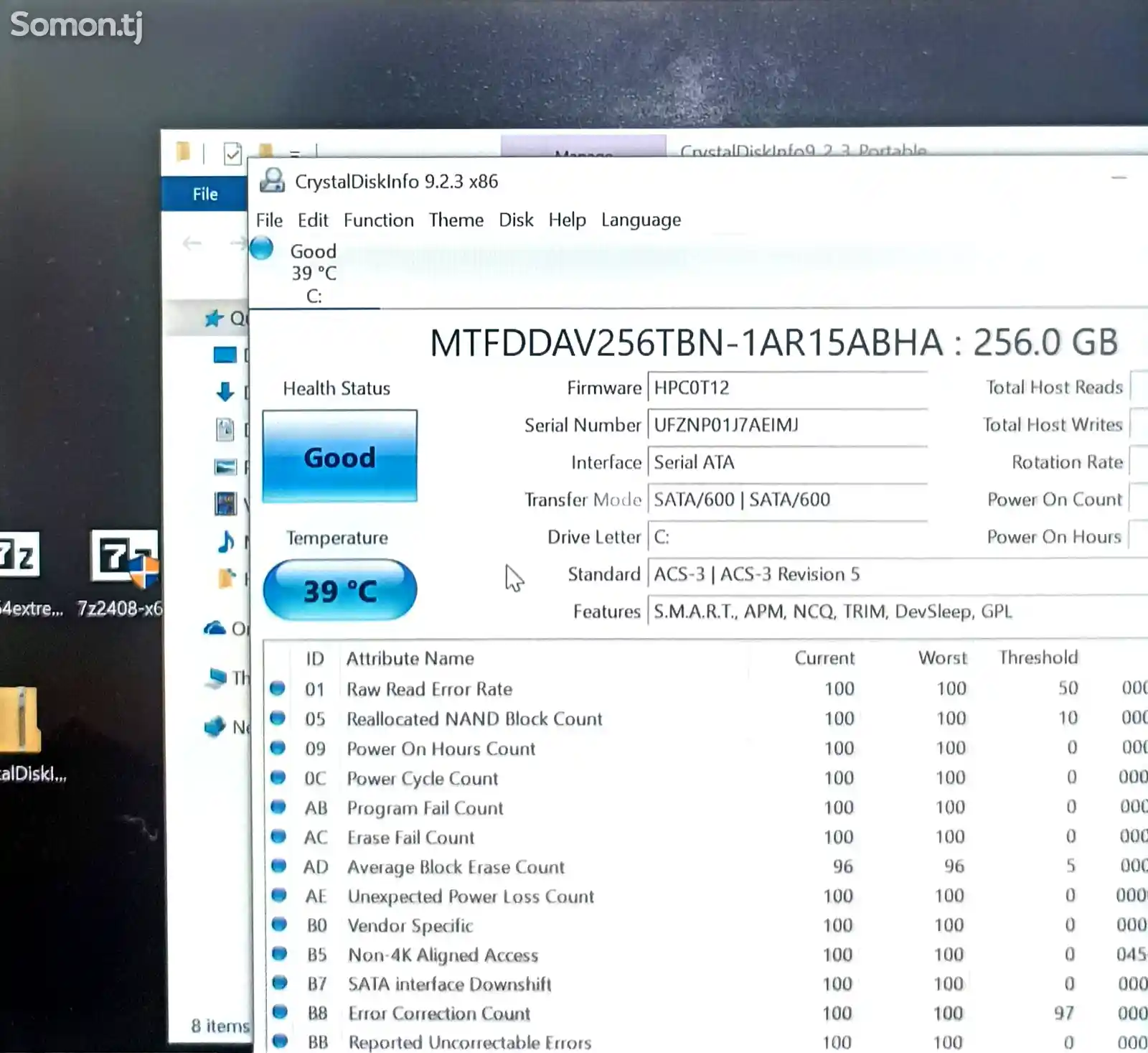The height and width of the screenshot is (1053, 1148).
Task: Click the Serial Number field
Action: point(787,425)
